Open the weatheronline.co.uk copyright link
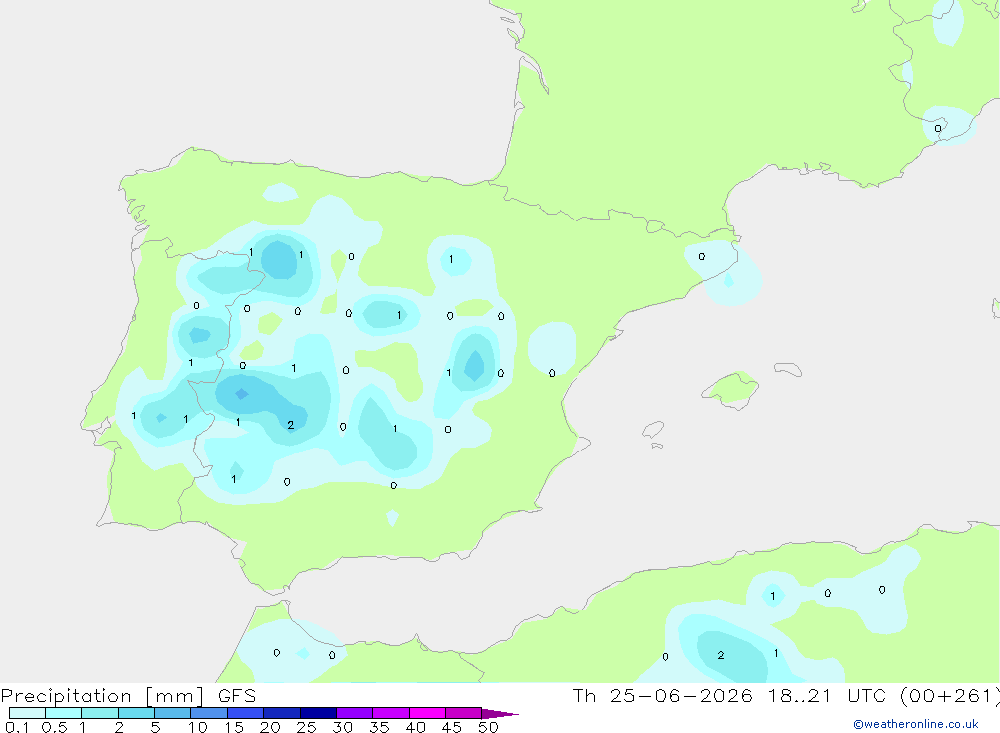The height and width of the screenshot is (733, 1000). pyautogui.click(x=916, y=724)
